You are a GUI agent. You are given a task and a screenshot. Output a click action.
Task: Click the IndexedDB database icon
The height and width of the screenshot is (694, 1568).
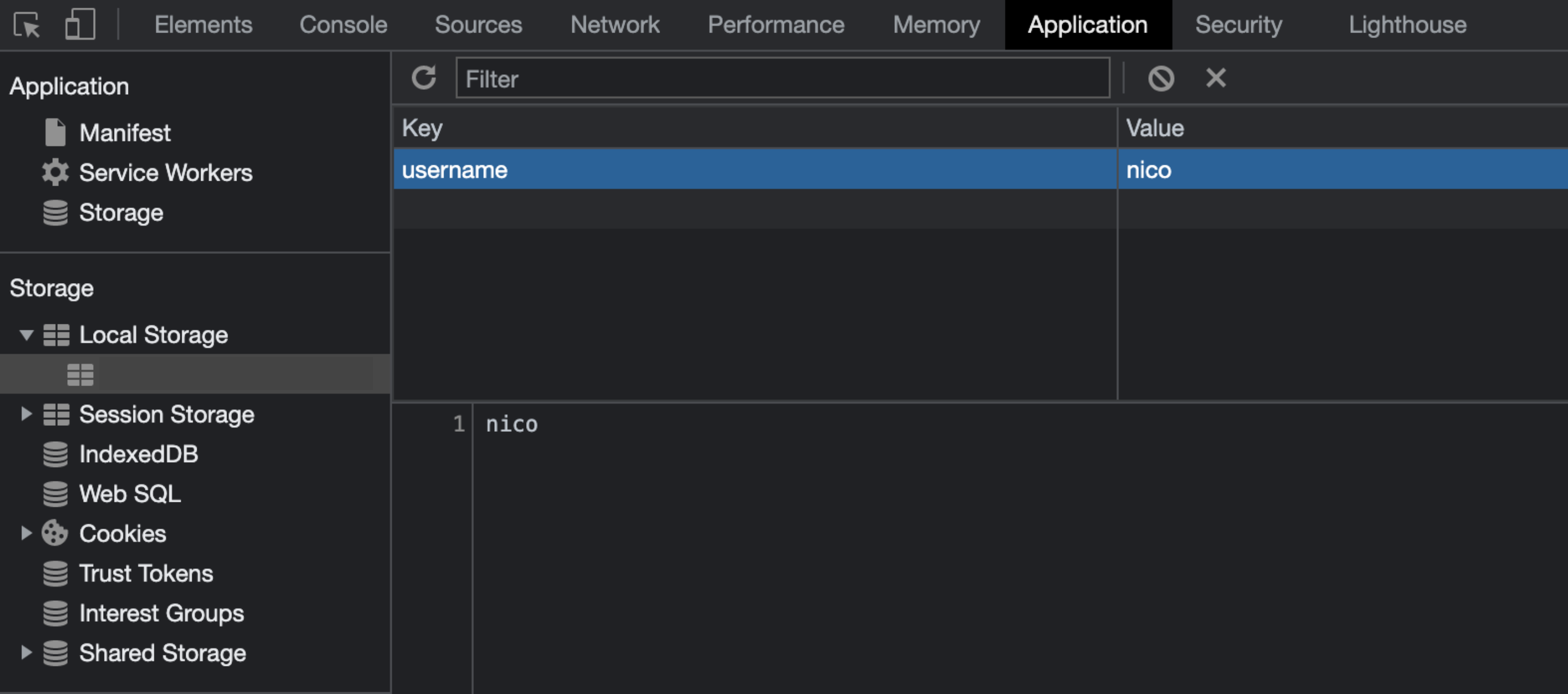pos(56,453)
